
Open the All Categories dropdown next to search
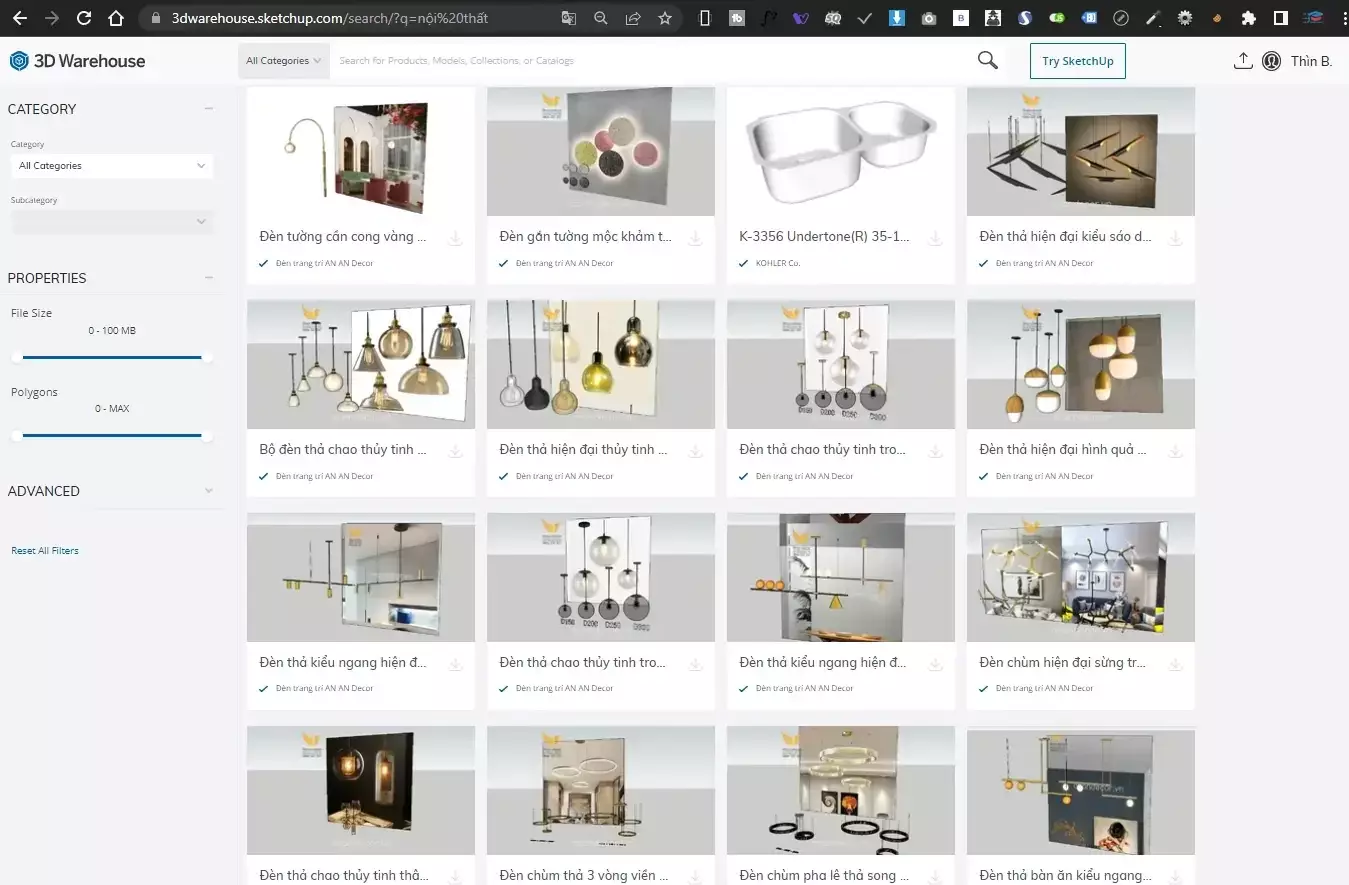[x=283, y=60]
